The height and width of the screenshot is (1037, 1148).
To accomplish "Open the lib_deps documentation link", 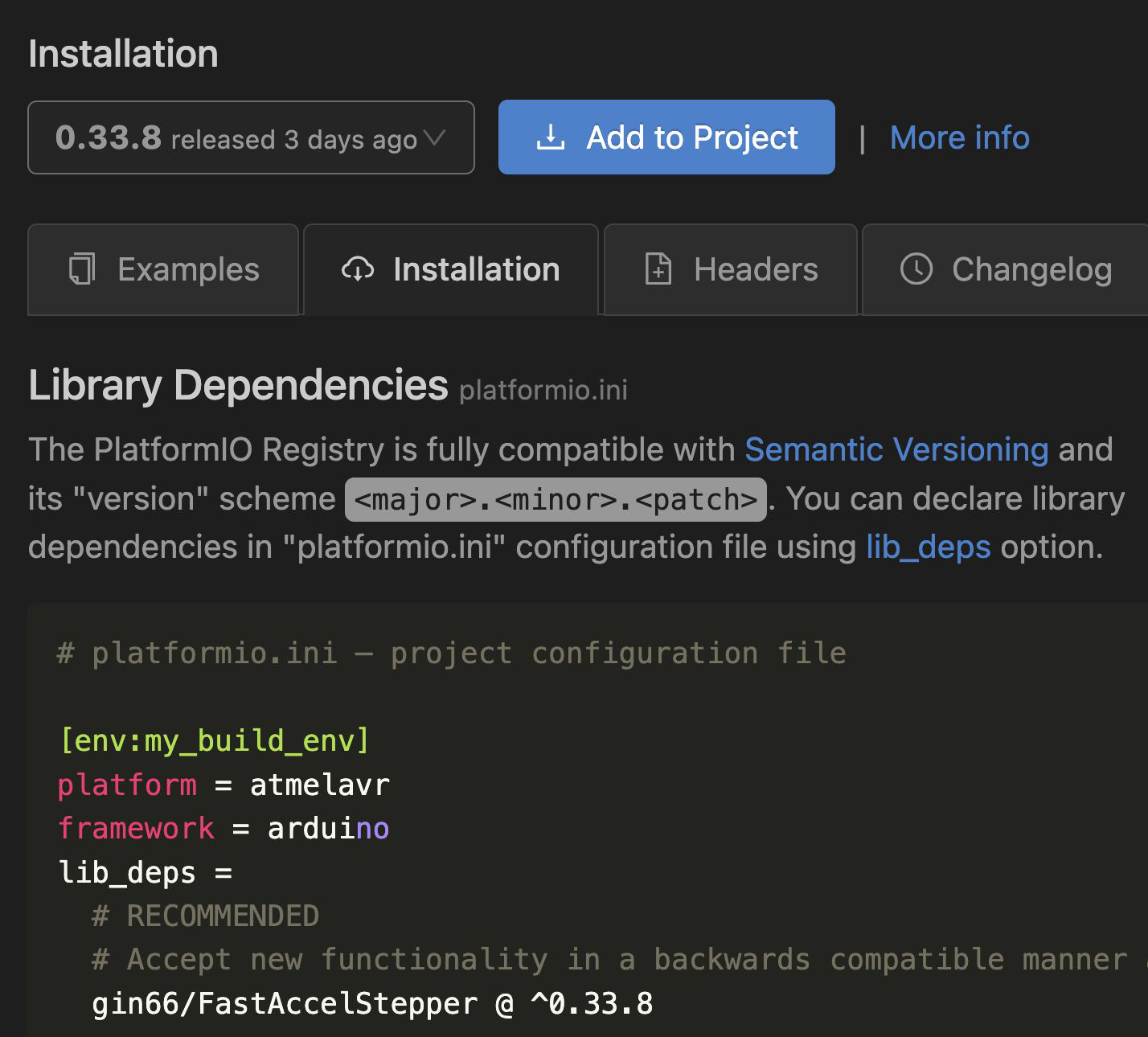I will tap(929, 547).
